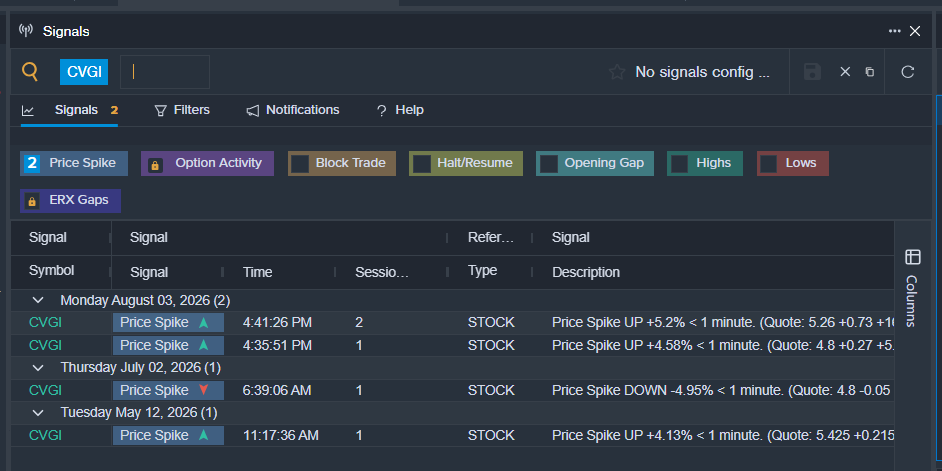This screenshot has width=942, height=471.
Task: Open the three-dot panel options menu
Action: [x=895, y=31]
